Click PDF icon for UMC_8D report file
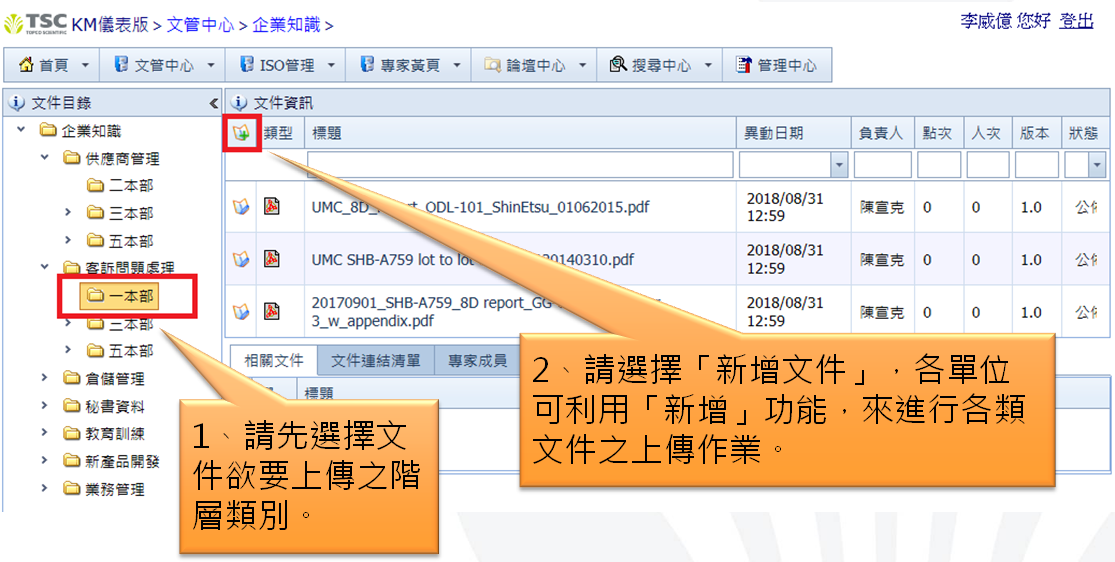Screen dimensions: 1115x562 click(271, 206)
